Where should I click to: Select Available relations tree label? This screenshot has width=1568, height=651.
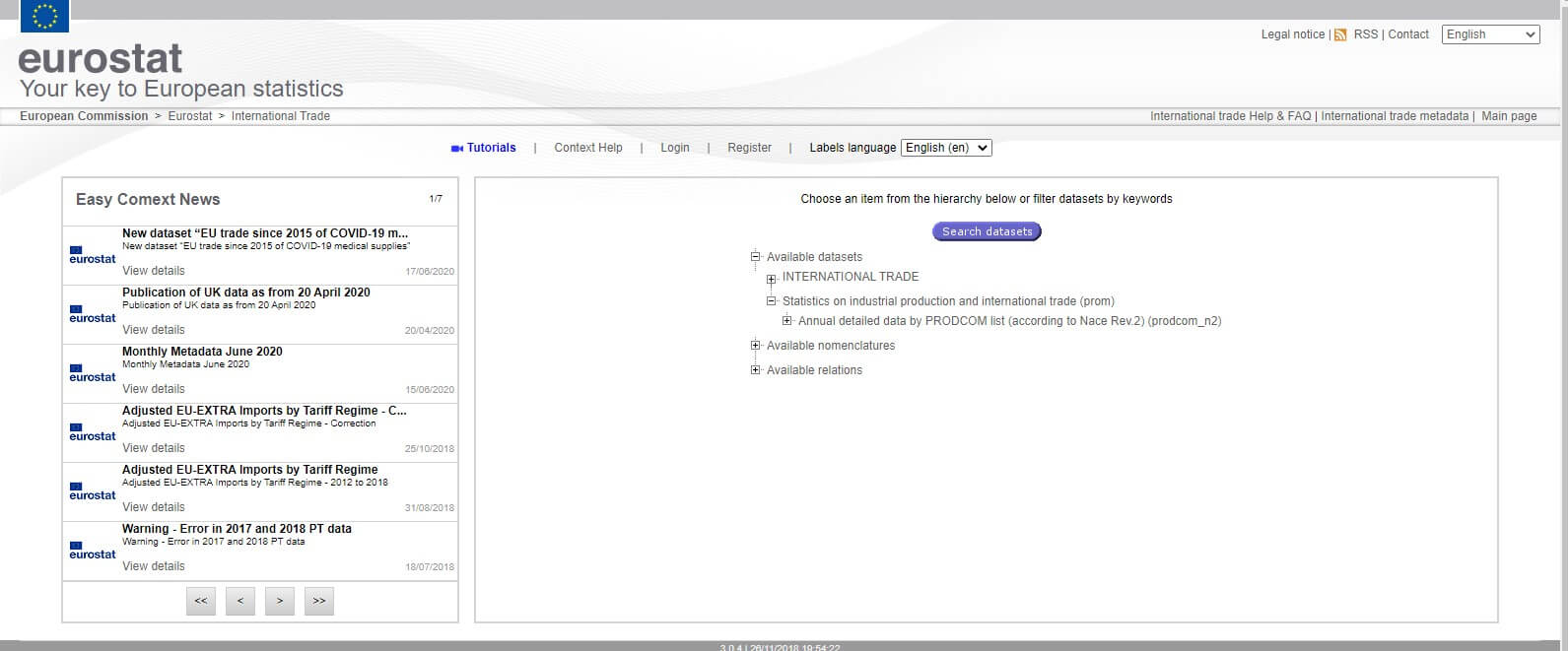[814, 370]
